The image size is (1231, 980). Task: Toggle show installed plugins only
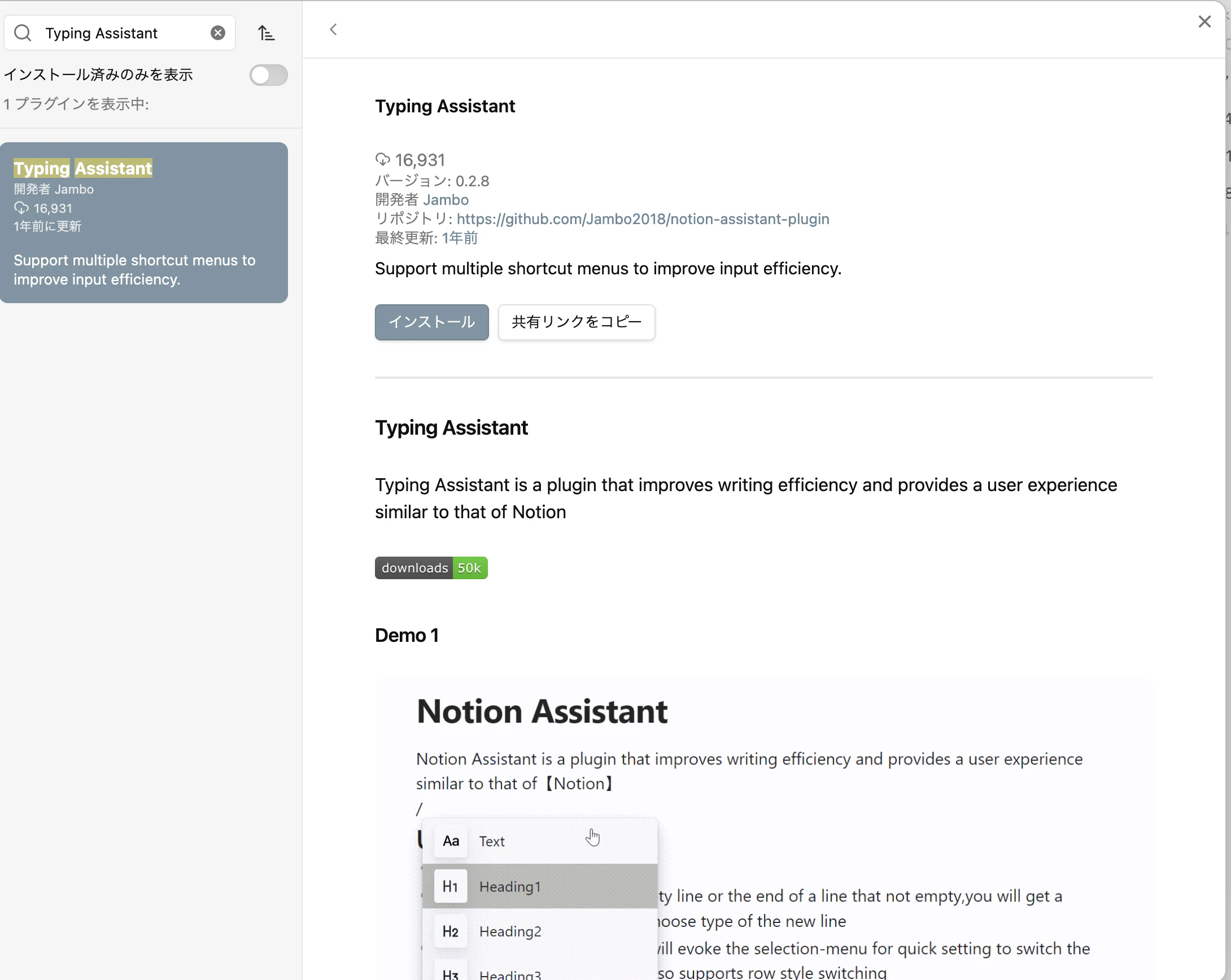coord(268,75)
